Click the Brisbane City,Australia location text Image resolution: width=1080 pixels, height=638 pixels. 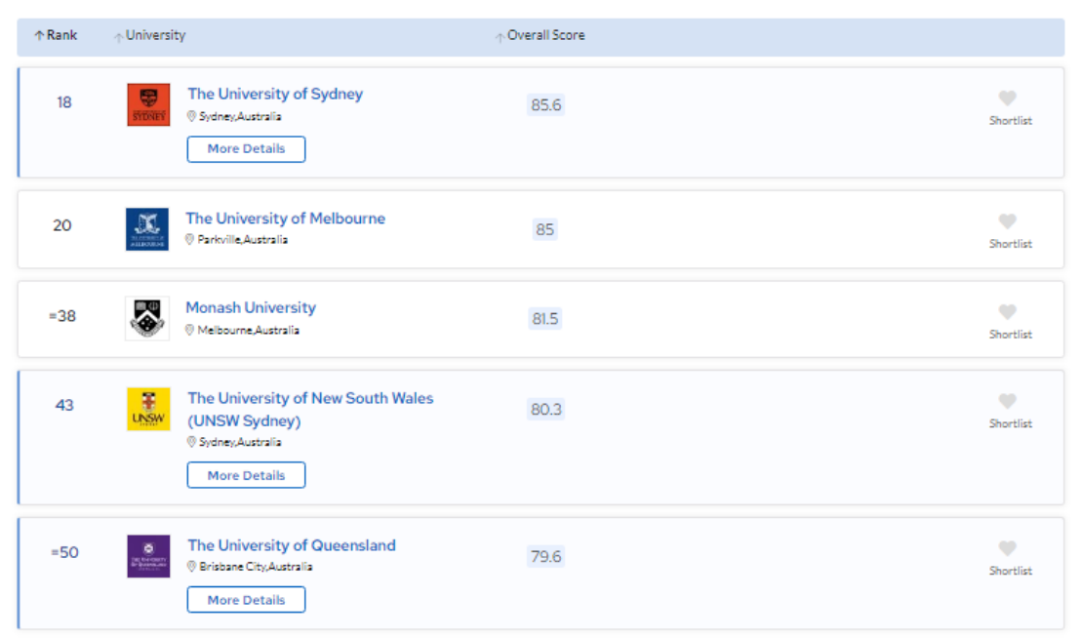click(x=256, y=566)
